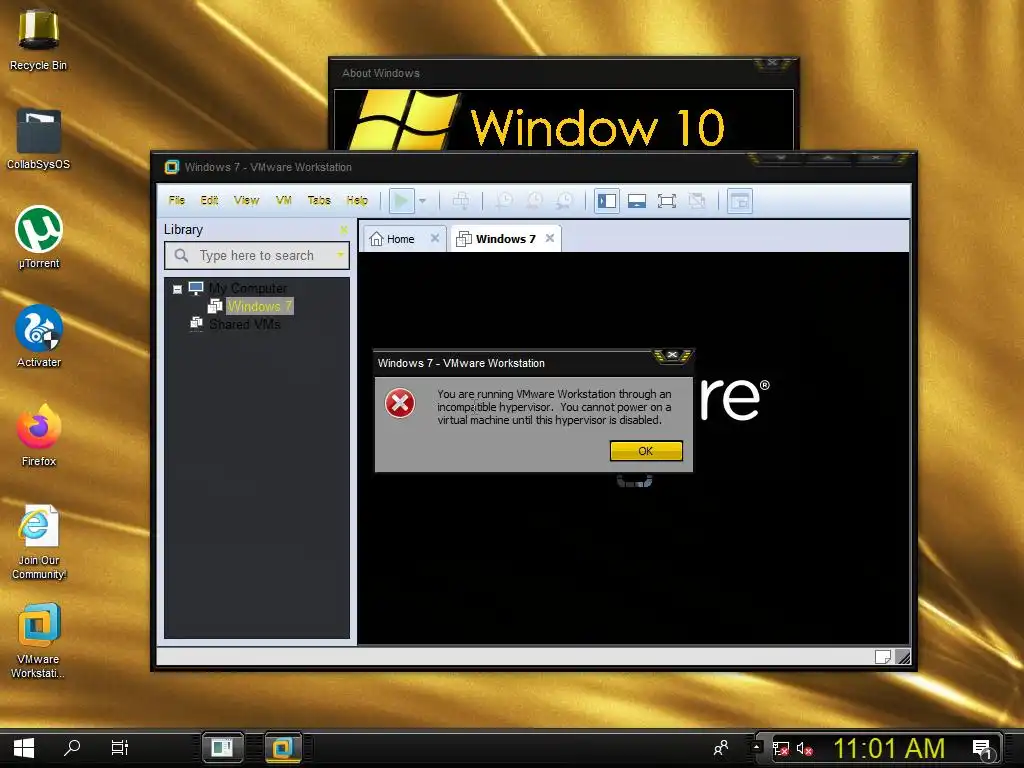Toggle the Show Library sidebar icon
Screen dimensions: 1024x768
pyautogui.click(x=607, y=200)
